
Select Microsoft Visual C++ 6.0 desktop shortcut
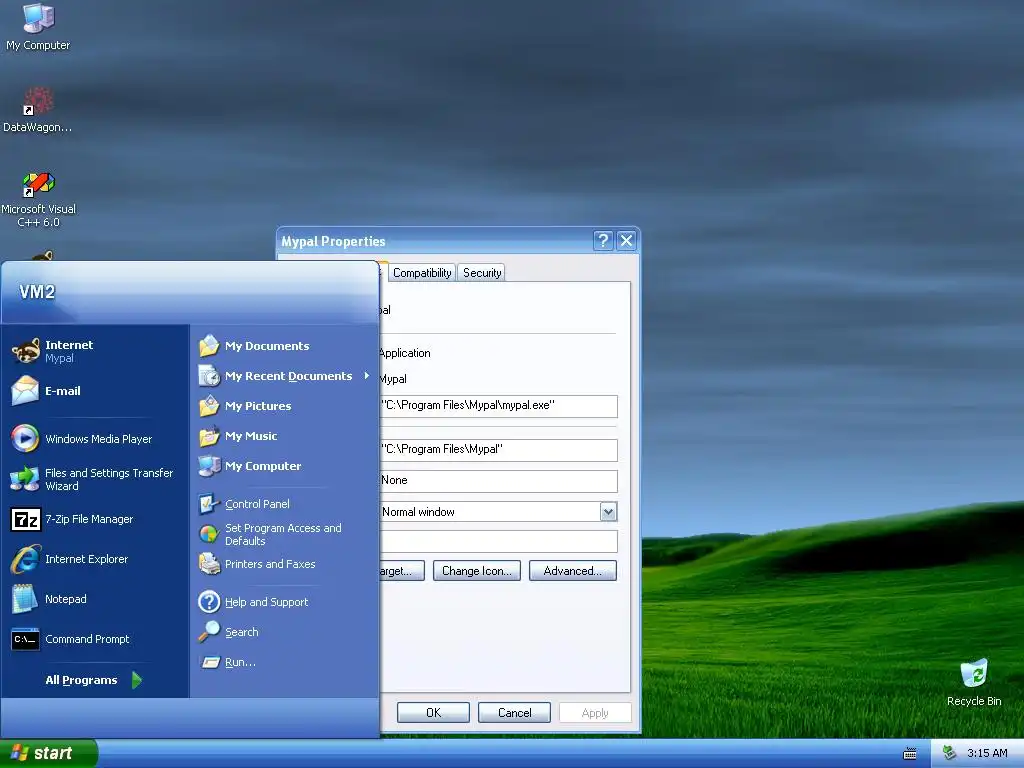(38, 199)
